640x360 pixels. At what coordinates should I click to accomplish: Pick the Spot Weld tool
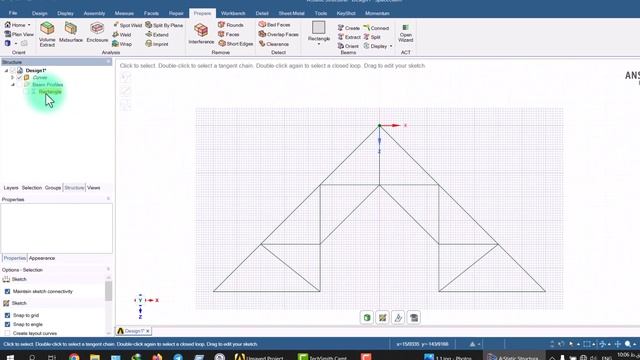pyautogui.click(x=127, y=25)
